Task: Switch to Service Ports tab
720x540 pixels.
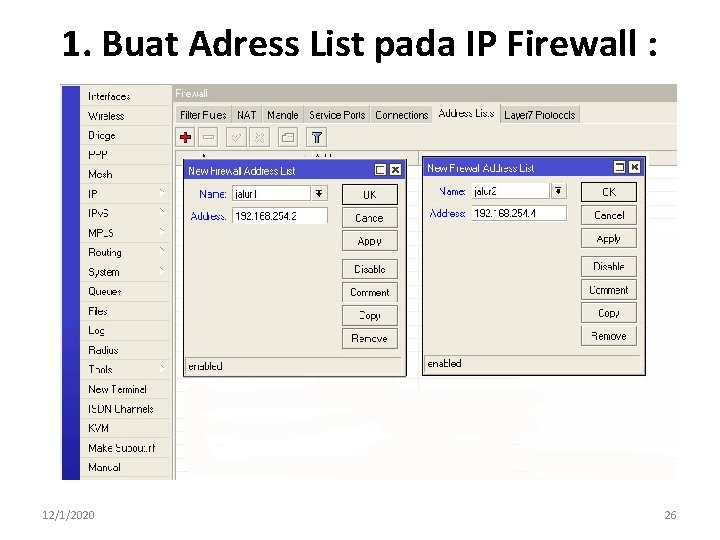Action: 337,115
